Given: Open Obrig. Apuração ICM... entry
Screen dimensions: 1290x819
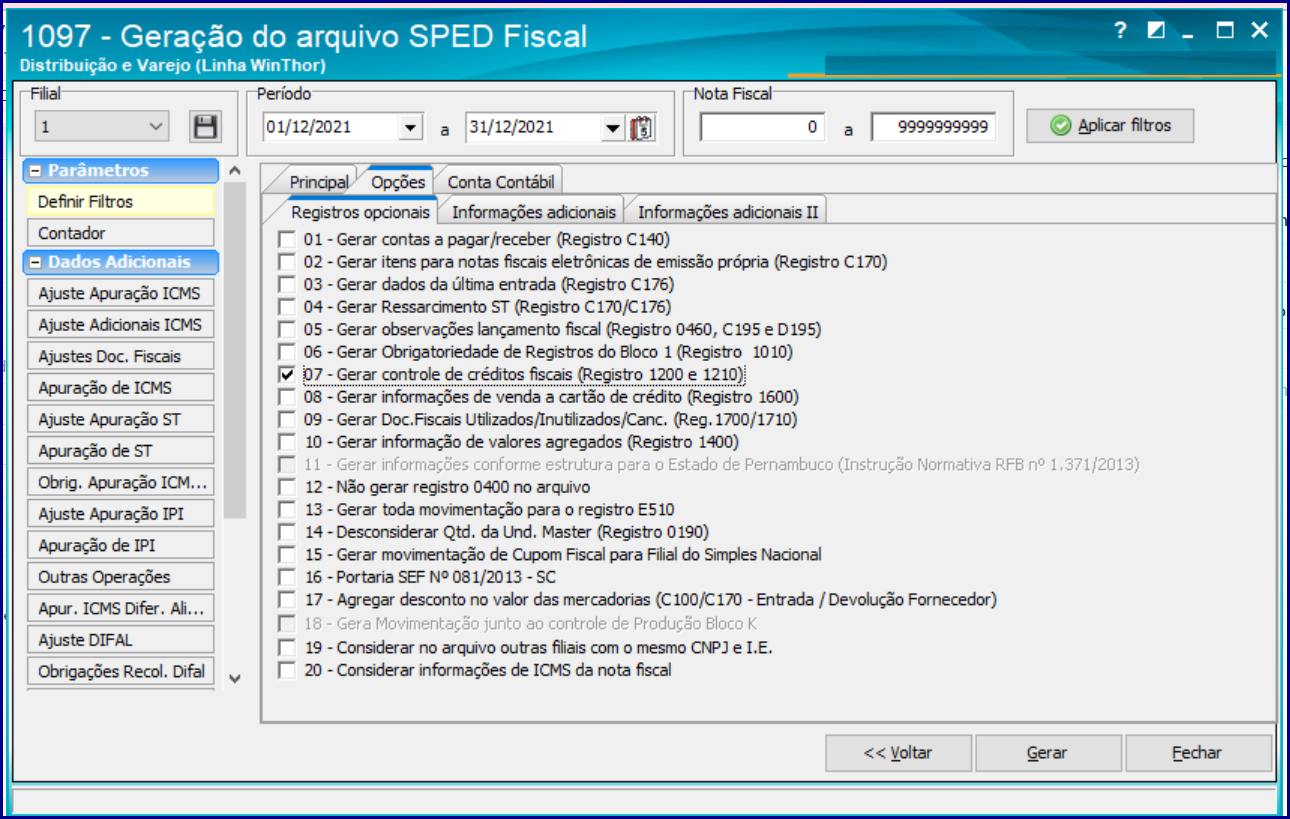Looking at the screenshot, I should (120, 483).
